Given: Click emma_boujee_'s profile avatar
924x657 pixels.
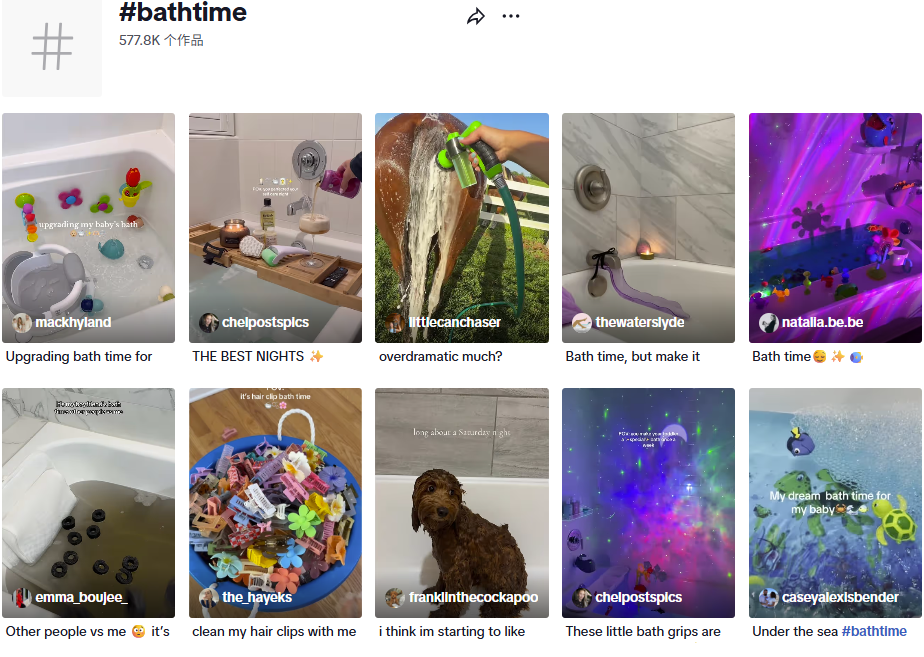Looking at the screenshot, I should 22,598.
